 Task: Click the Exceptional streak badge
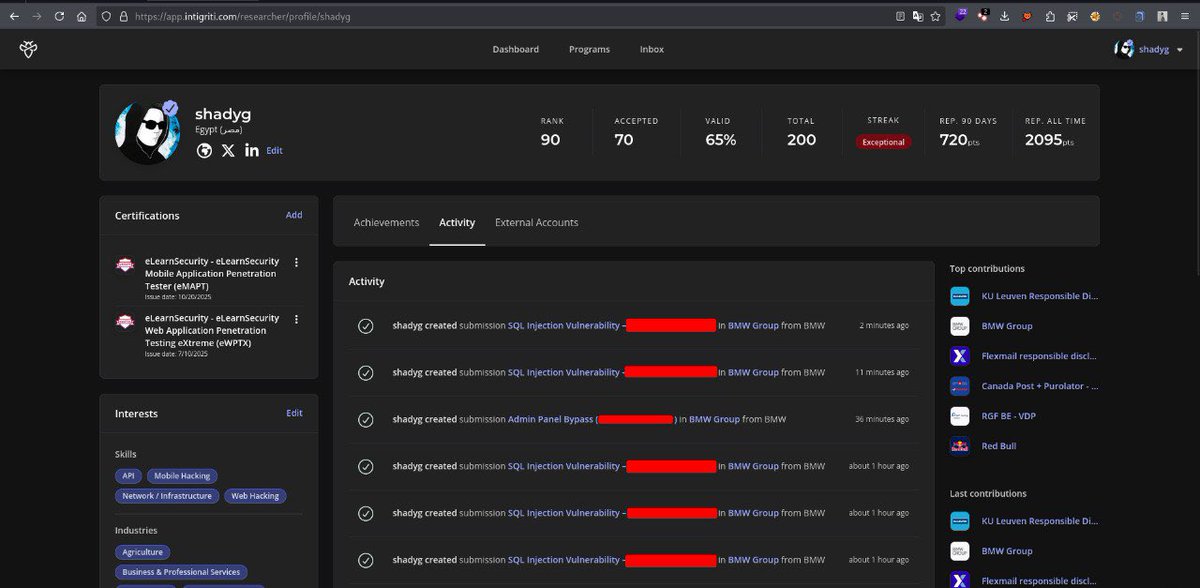point(883,142)
